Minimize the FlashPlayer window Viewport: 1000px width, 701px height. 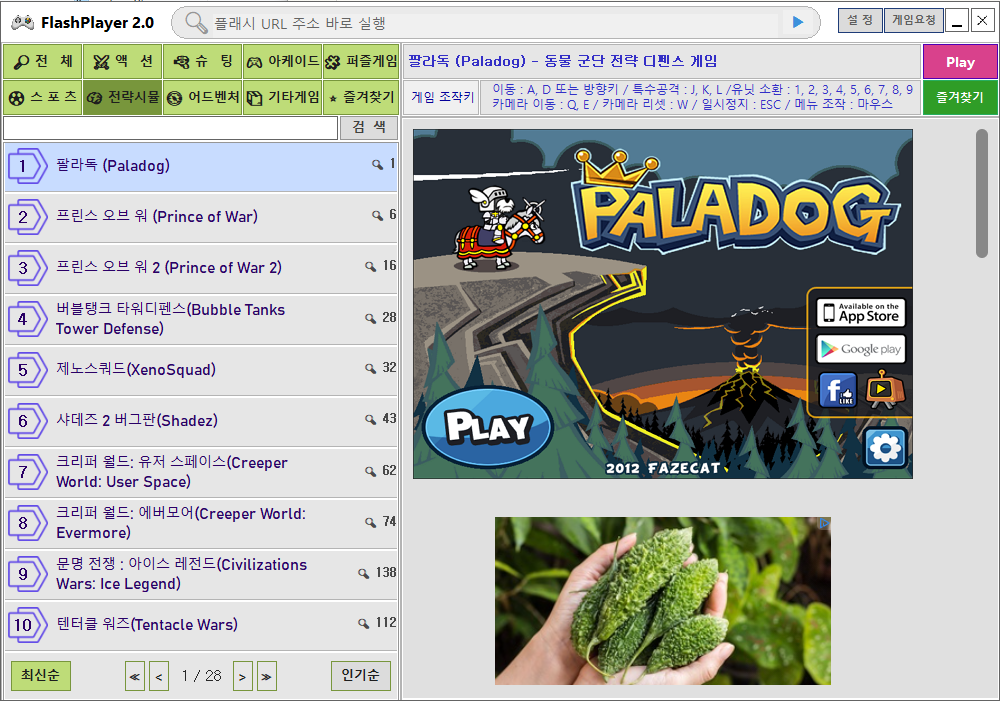(957, 21)
